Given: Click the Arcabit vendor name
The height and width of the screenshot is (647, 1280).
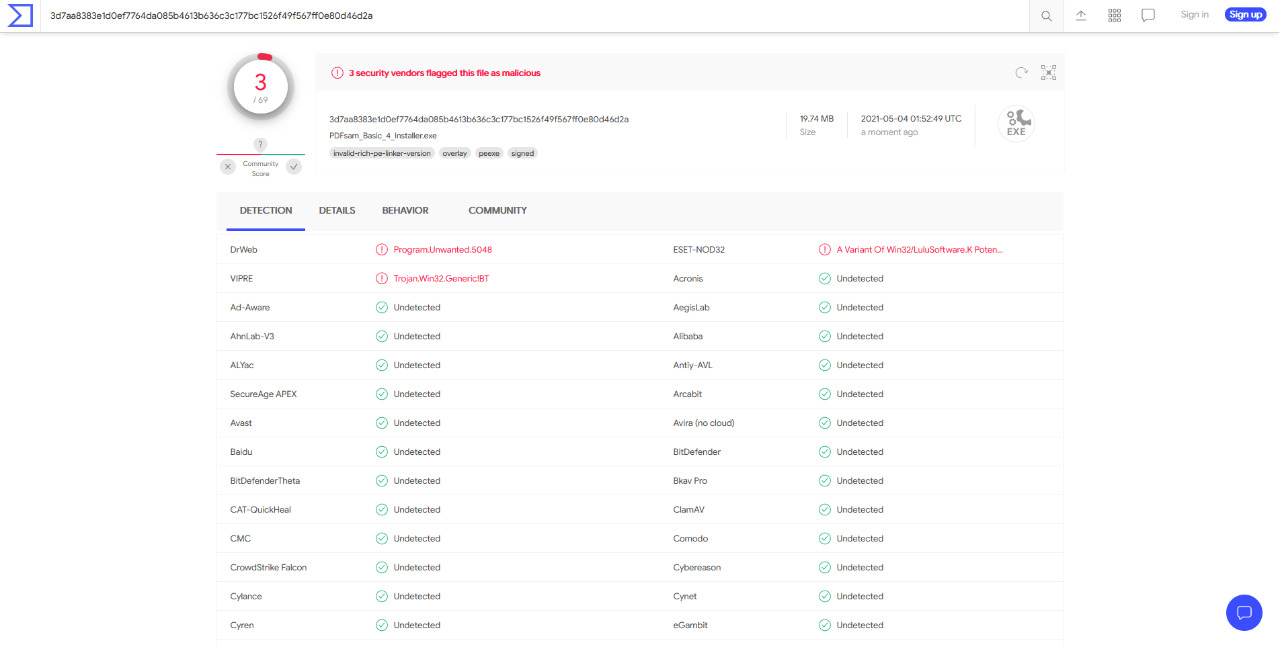Looking at the screenshot, I should [689, 394].
